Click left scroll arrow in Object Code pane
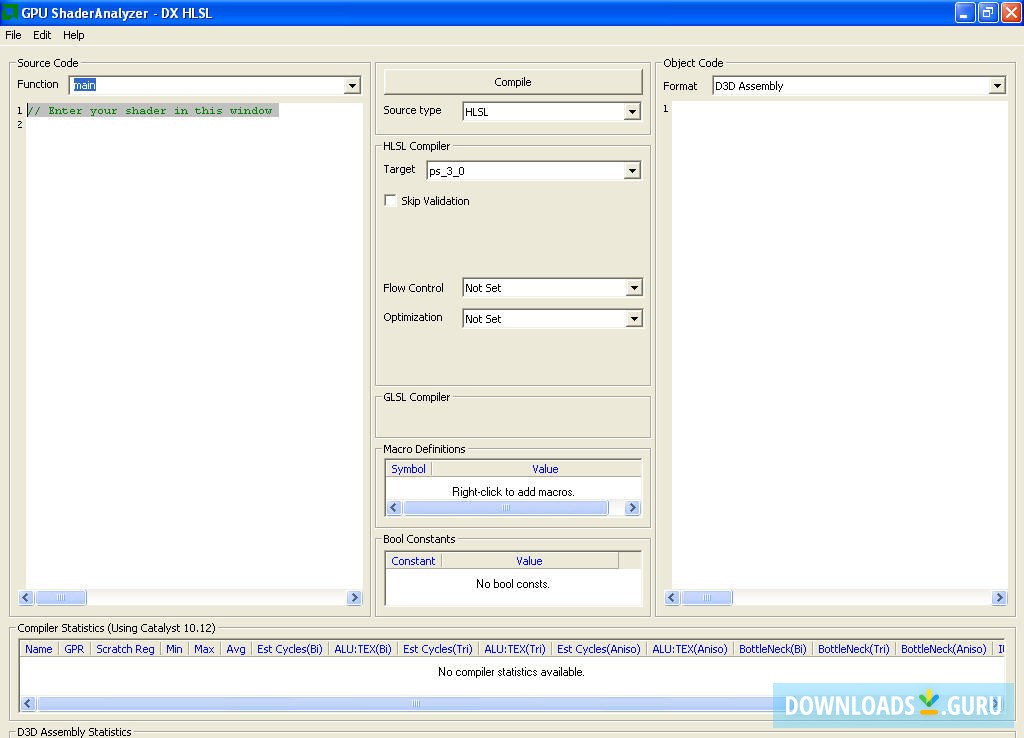The image size is (1024, 738). pos(672,598)
